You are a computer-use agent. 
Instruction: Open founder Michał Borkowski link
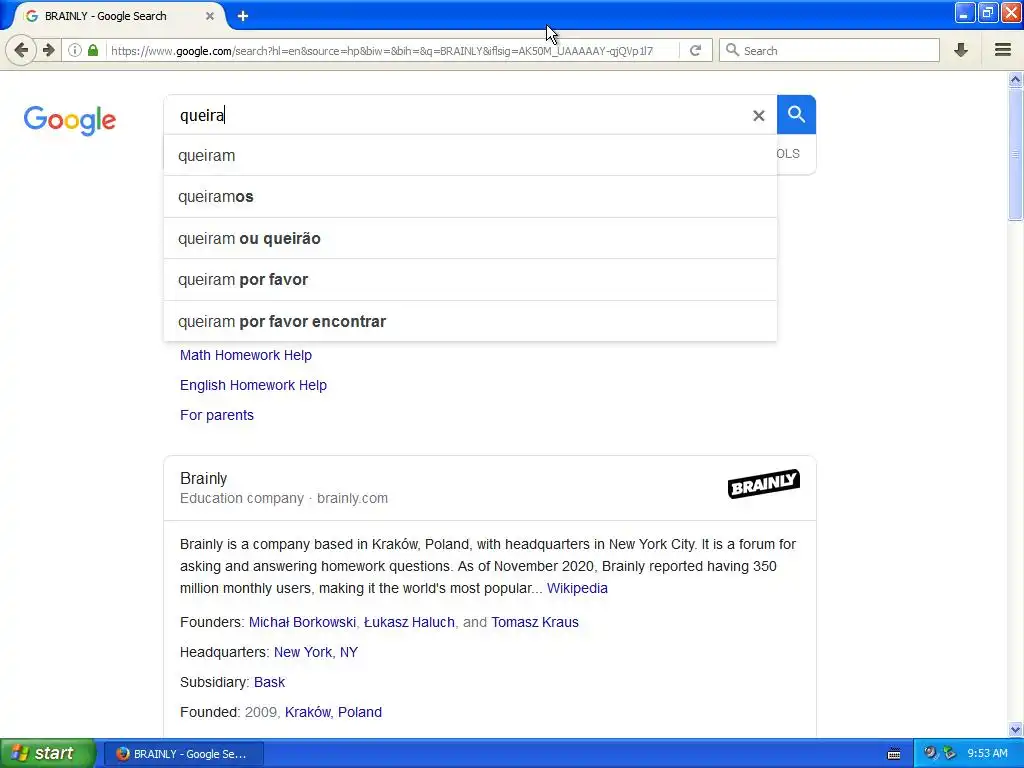click(302, 622)
